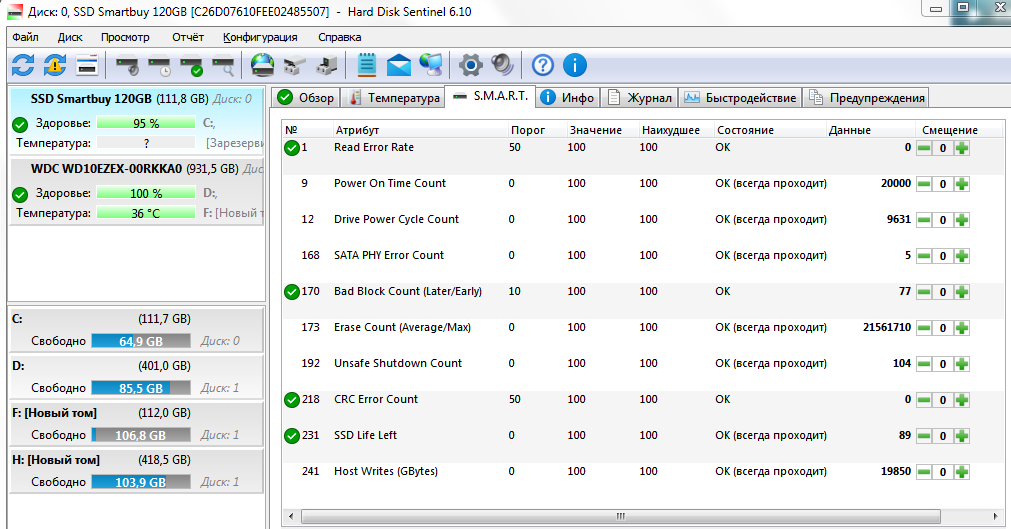Open the Отчёт menu
Screen dimensions: 1011x529
pos(187,37)
